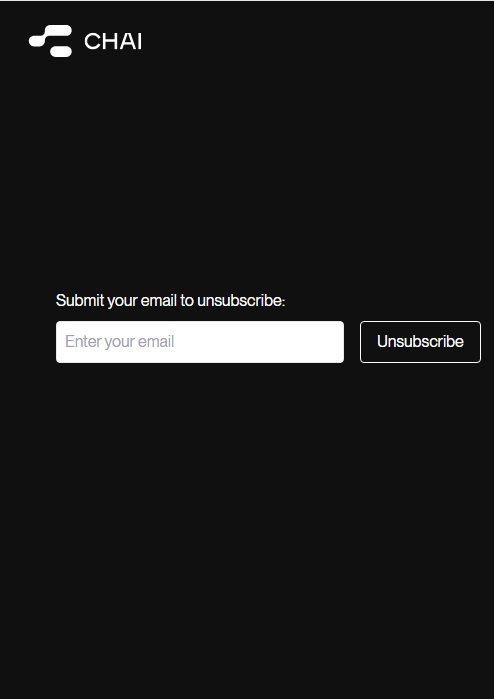
Task: Click the 'Submit your email to unsubscribe' label
Action: (170, 301)
